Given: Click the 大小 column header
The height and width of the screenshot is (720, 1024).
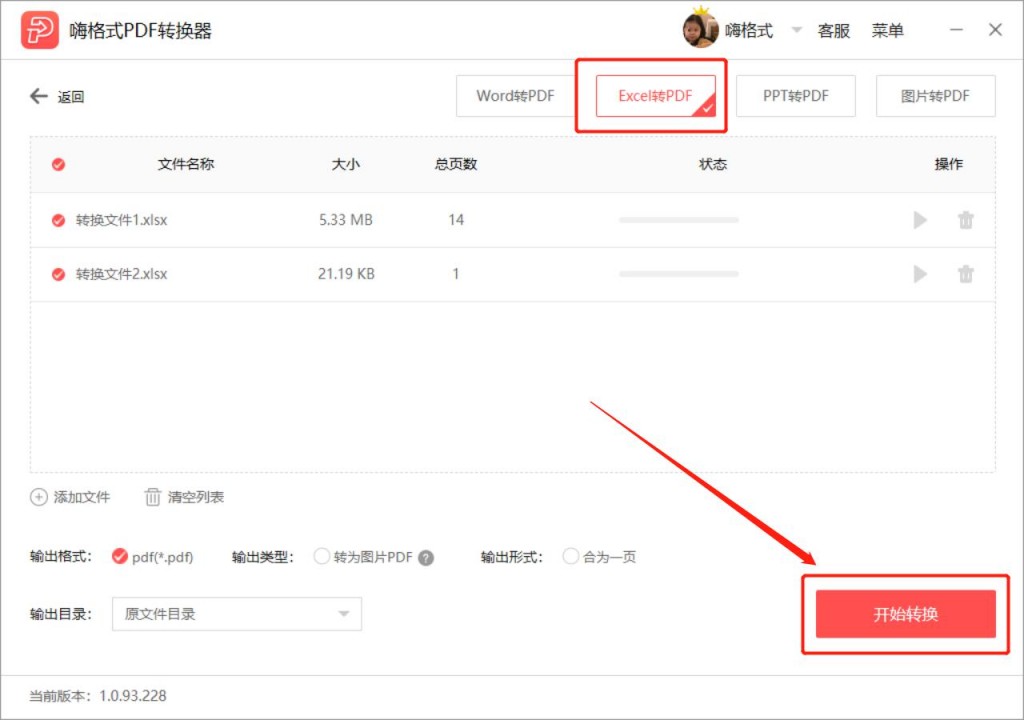Looking at the screenshot, I should pos(345,164).
